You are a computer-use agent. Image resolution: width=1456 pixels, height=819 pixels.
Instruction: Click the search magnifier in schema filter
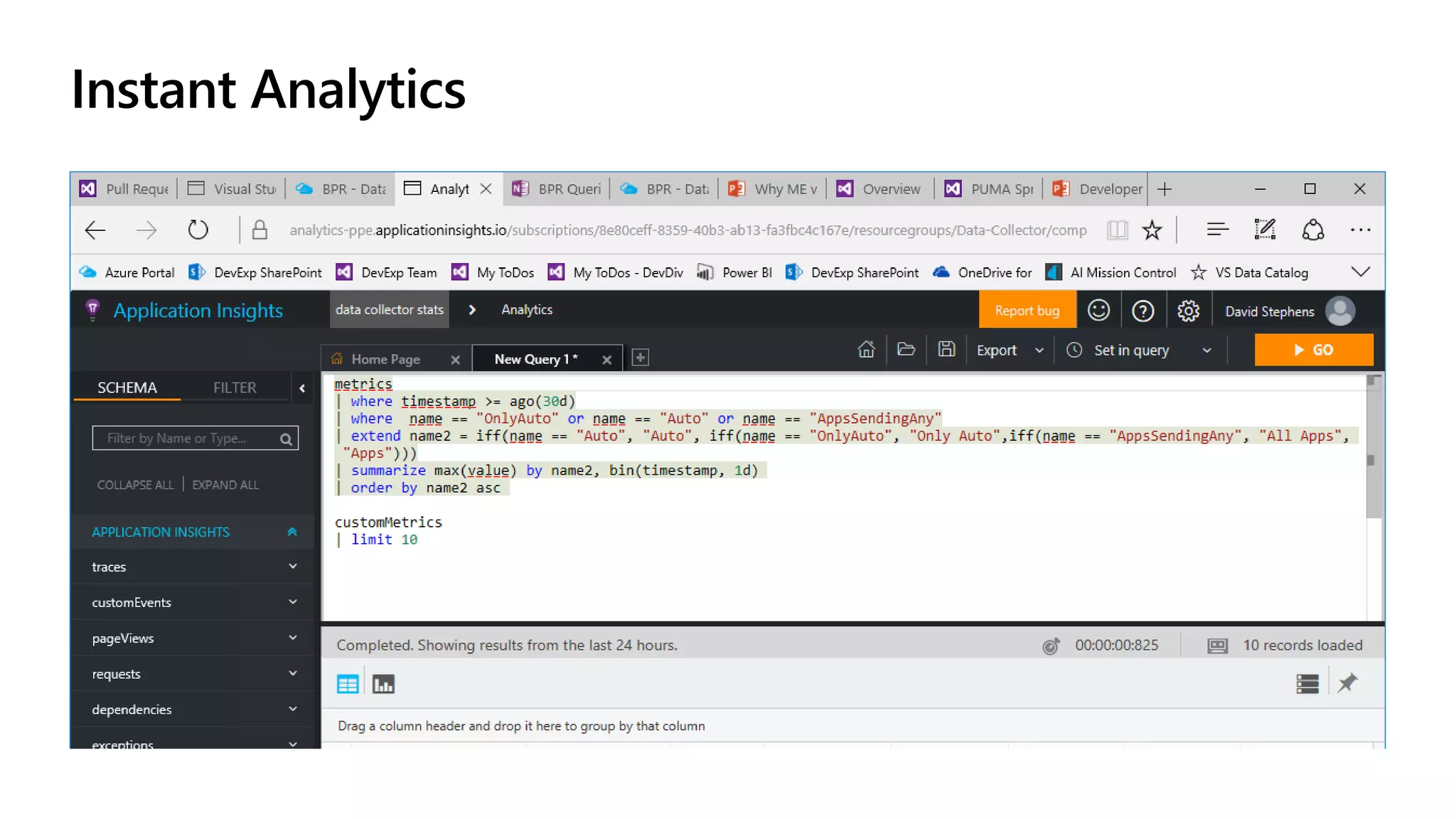(x=286, y=439)
